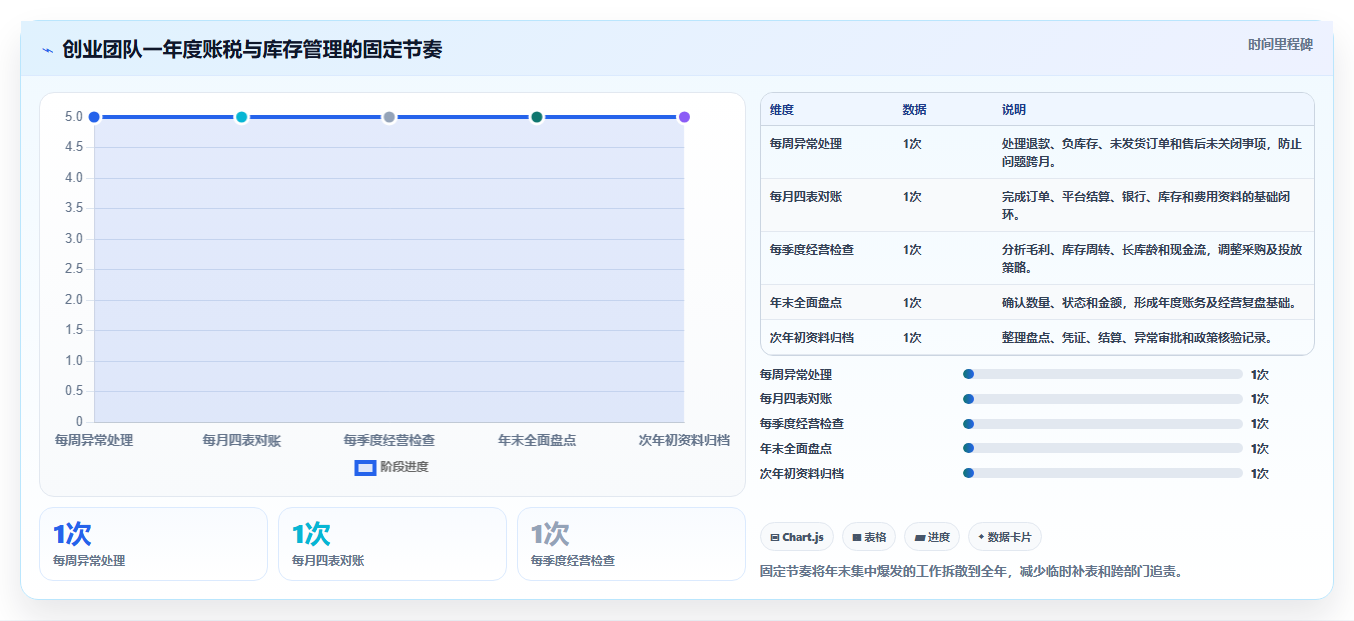This screenshot has width=1354, height=621.
Task: Click the 年末全面盘点 x-axis label
Action: 537,440
